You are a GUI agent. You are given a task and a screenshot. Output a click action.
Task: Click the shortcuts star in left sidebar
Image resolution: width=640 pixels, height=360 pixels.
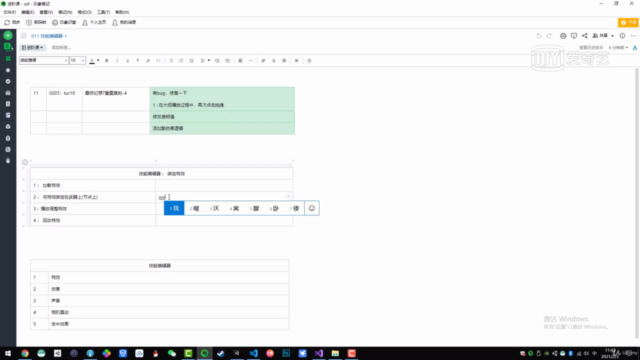pos(8,70)
